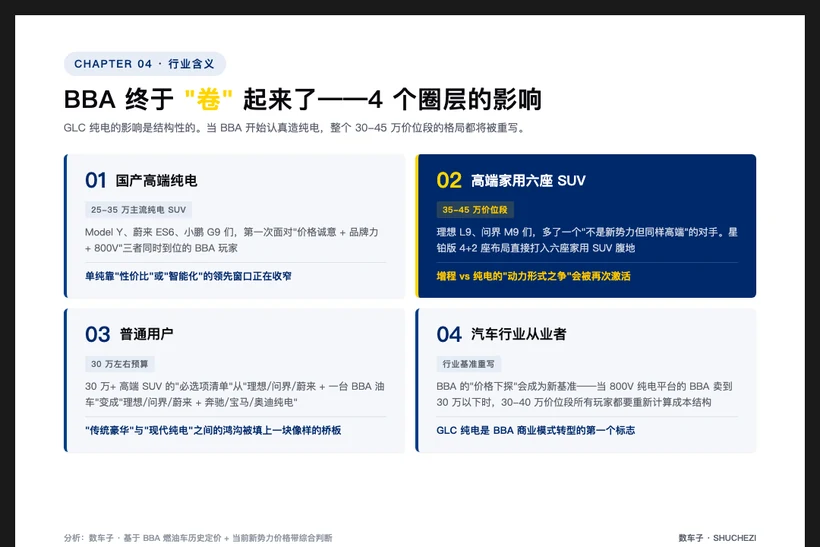
Task: Click the subtitle beginning 'GLC 纯电的影响是结构性的'
Action: point(294,128)
